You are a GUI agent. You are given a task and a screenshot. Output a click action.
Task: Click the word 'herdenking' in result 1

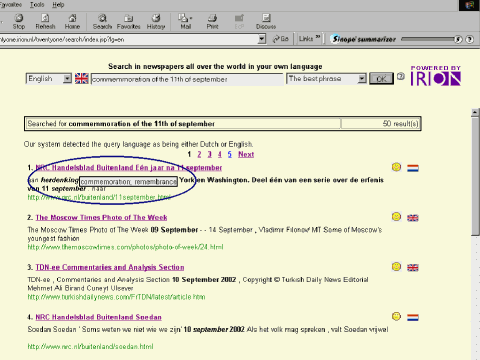[x=59, y=180]
